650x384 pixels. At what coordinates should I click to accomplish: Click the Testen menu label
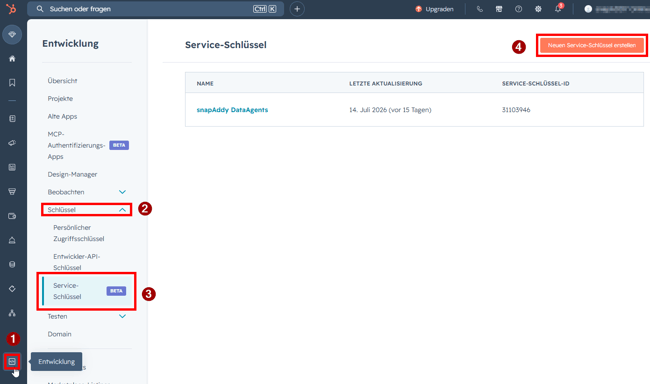57,316
